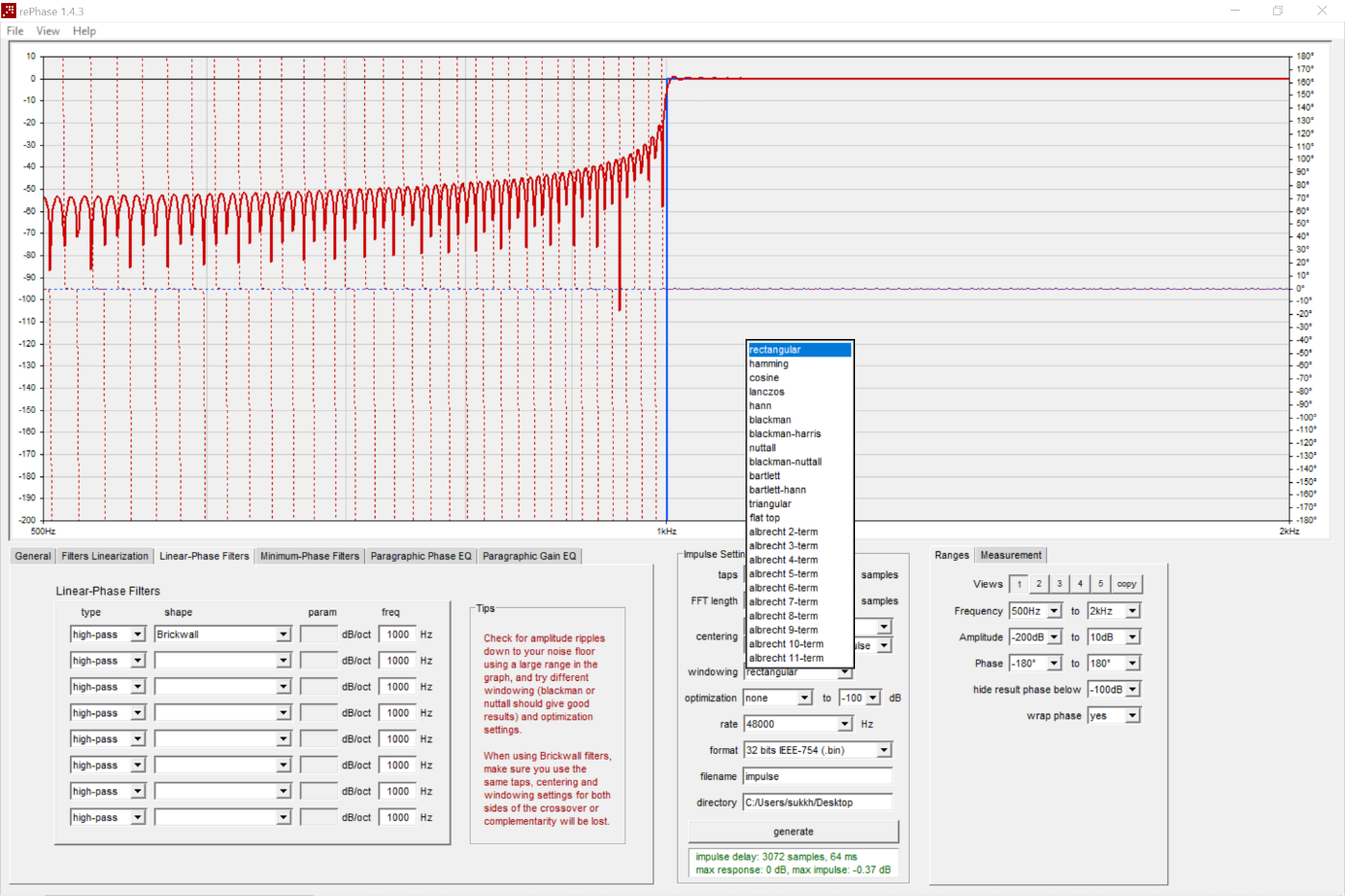
Task: Select blackman-harris from the windowing list
Action: click(785, 434)
